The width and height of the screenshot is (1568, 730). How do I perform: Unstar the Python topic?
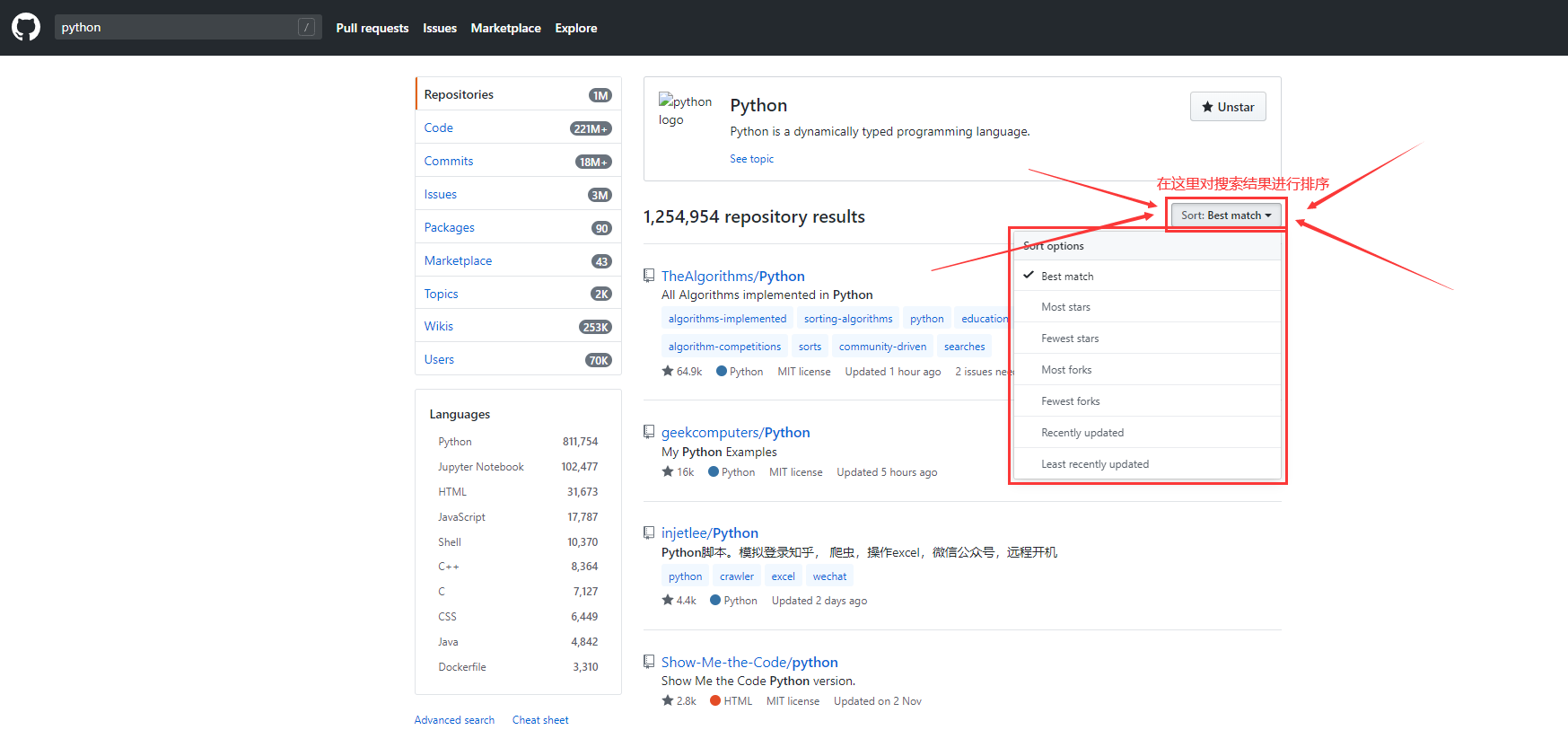1227,107
